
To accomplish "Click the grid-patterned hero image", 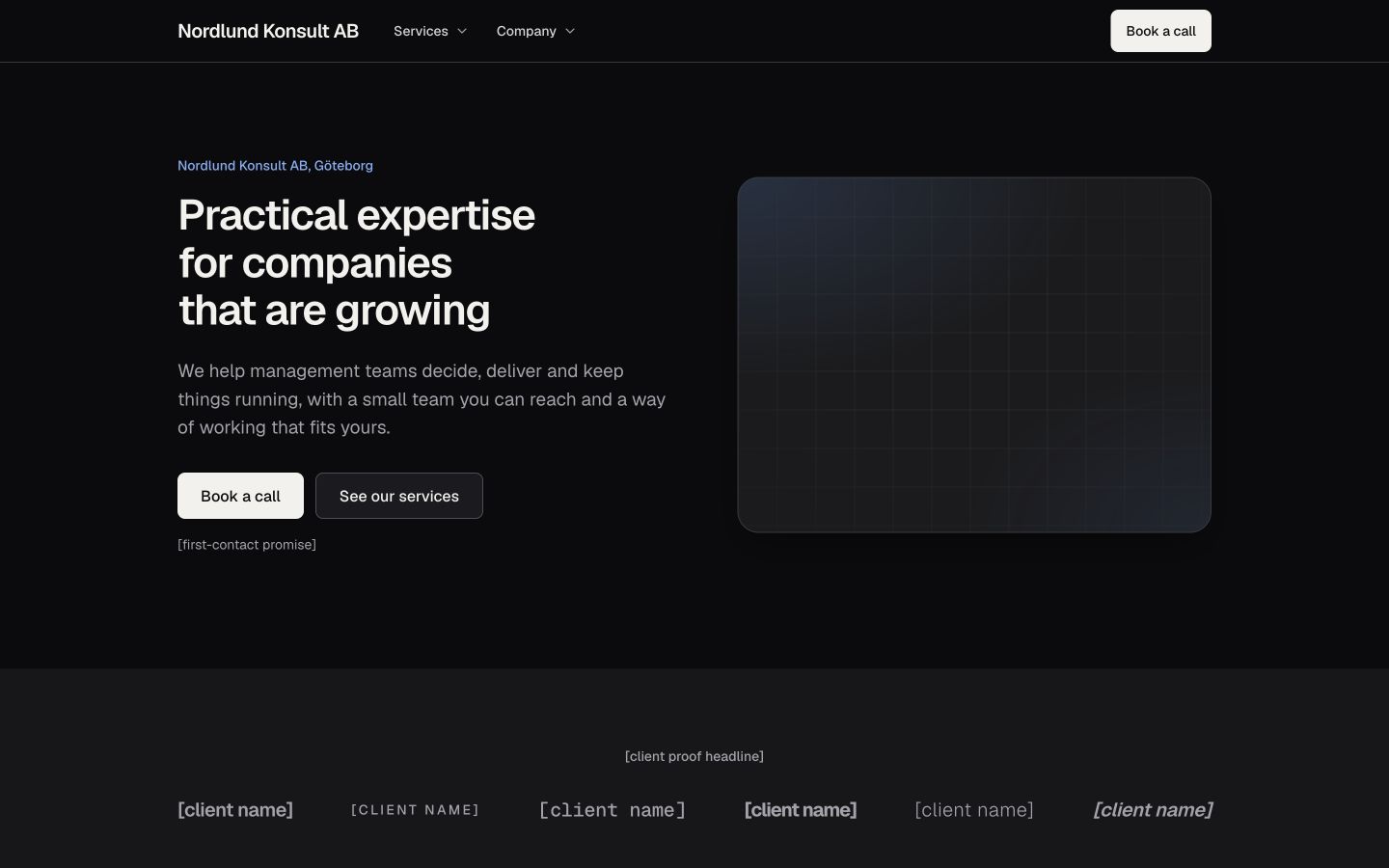I will 974,355.
